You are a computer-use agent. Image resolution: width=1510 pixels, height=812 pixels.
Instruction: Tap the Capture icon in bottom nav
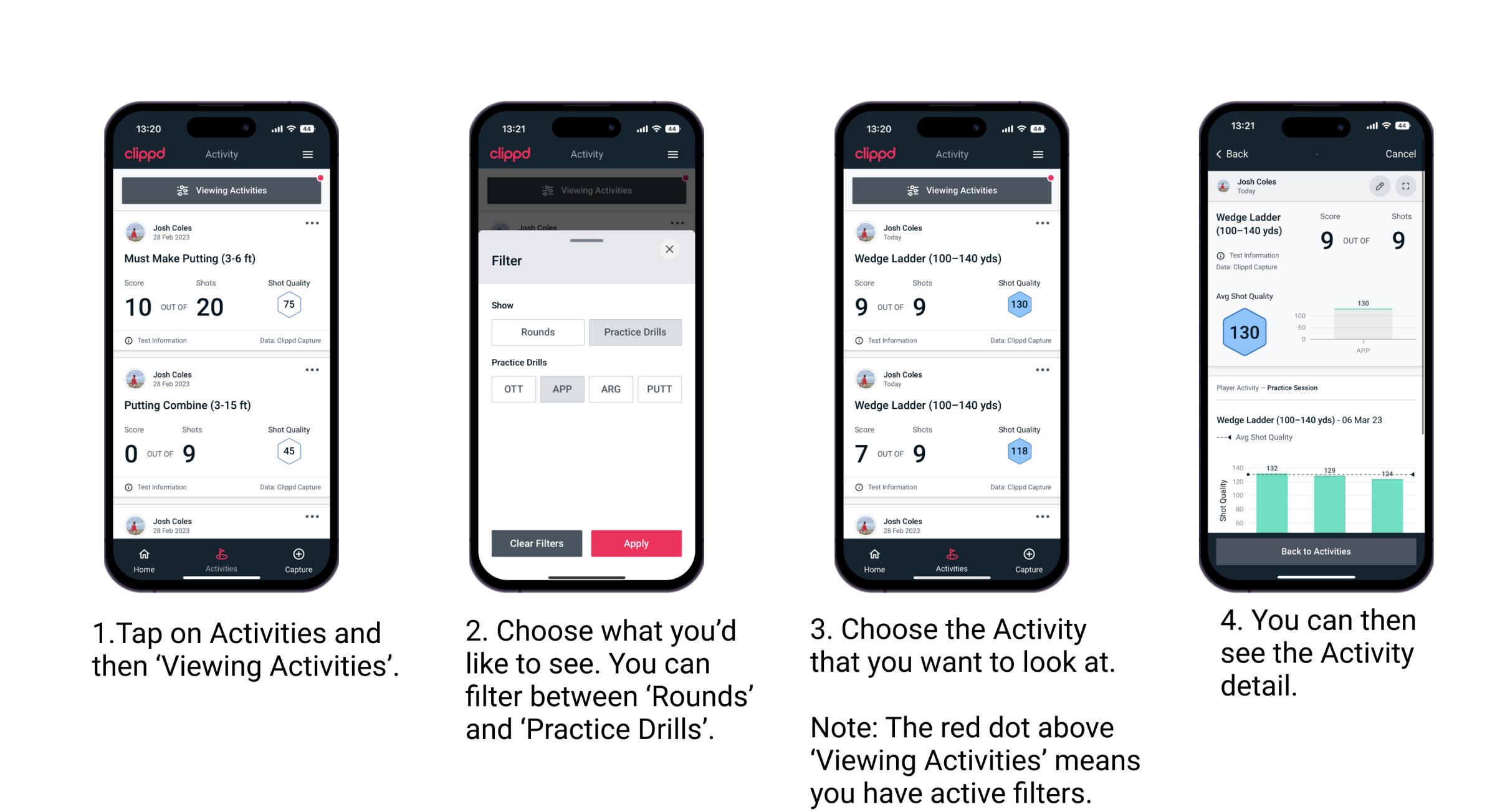pyautogui.click(x=298, y=555)
